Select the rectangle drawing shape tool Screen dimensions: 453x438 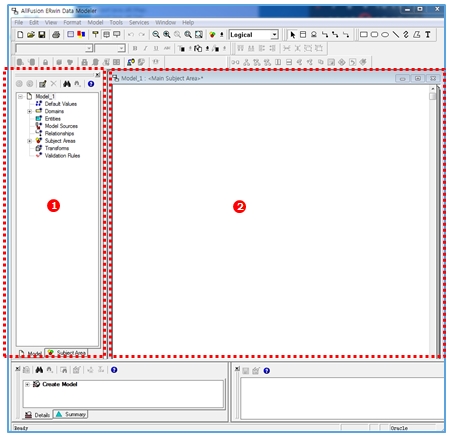pos(364,35)
